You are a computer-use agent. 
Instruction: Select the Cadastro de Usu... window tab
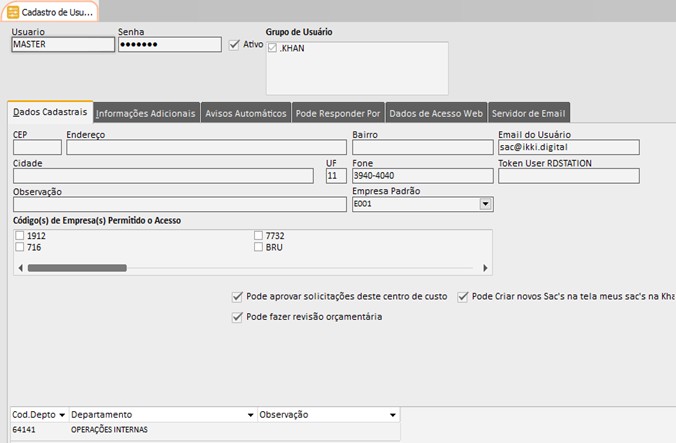50,12
